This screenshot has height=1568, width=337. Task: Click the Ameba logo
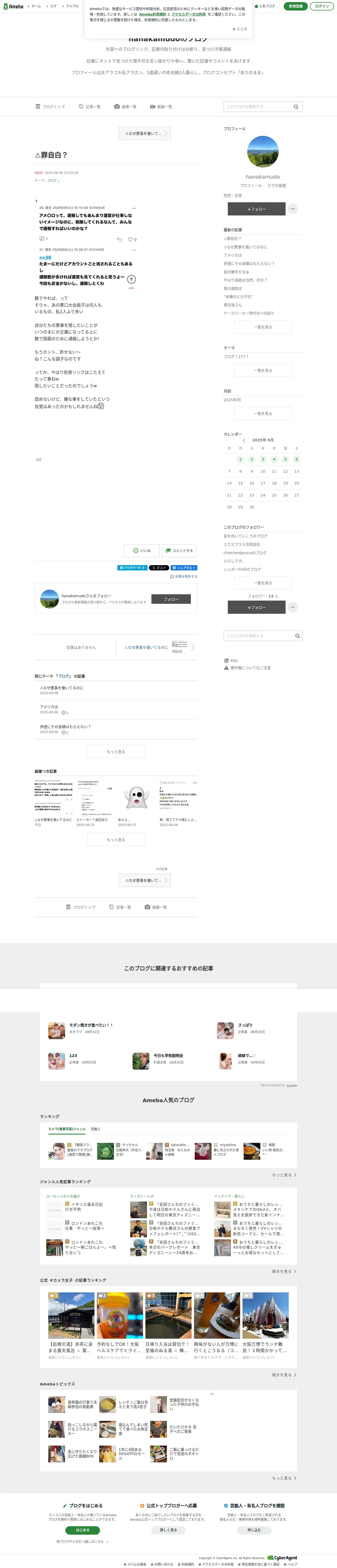pyautogui.click(x=13, y=6)
